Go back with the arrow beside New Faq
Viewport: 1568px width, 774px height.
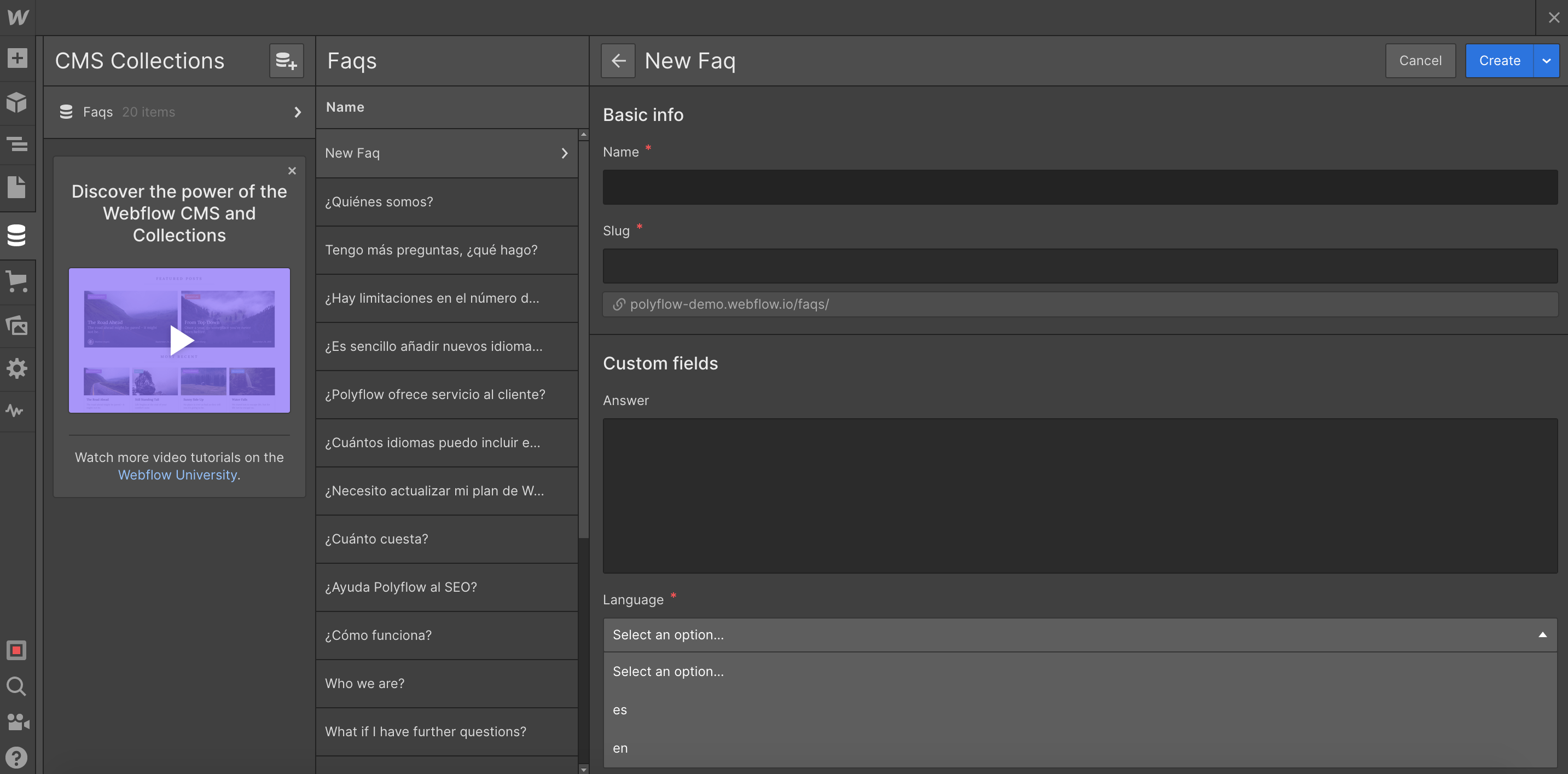[618, 60]
